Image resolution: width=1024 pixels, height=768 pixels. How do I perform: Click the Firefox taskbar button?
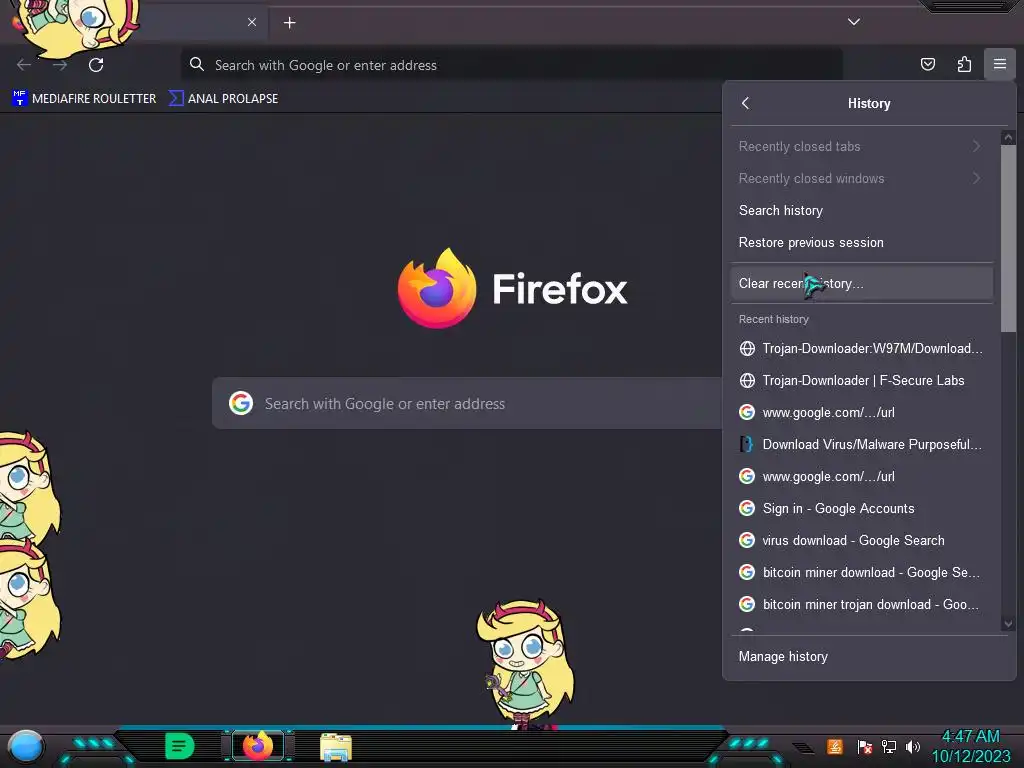point(257,745)
